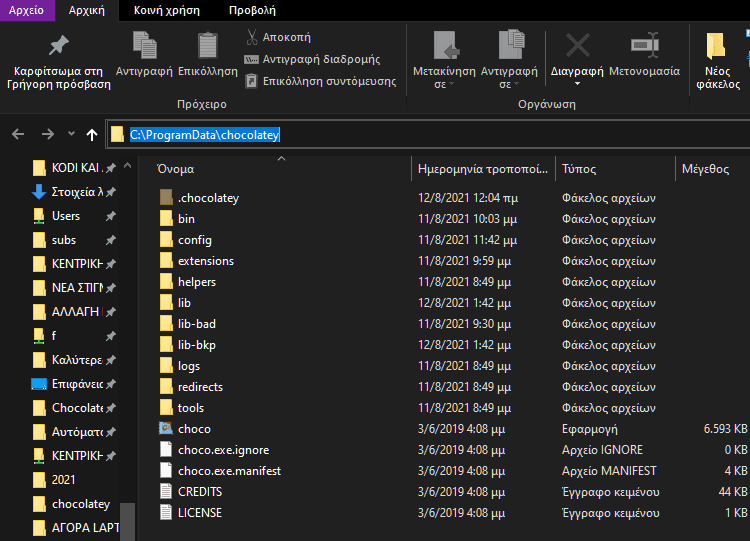Open the File menu tab
Image resolution: width=750 pixels, height=541 pixels.
coord(26,10)
